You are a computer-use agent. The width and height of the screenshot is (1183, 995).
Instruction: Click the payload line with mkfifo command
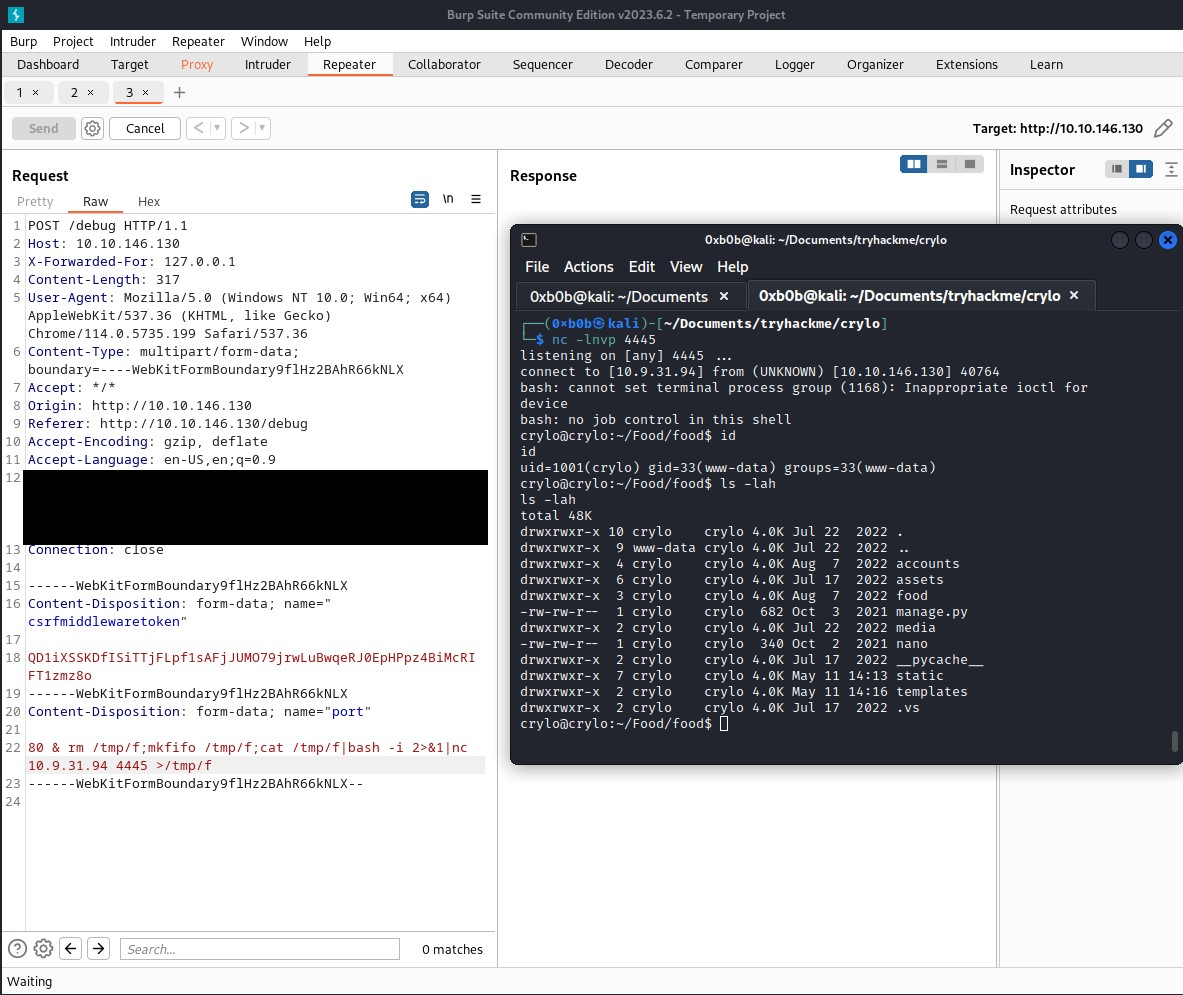point(247,748)
